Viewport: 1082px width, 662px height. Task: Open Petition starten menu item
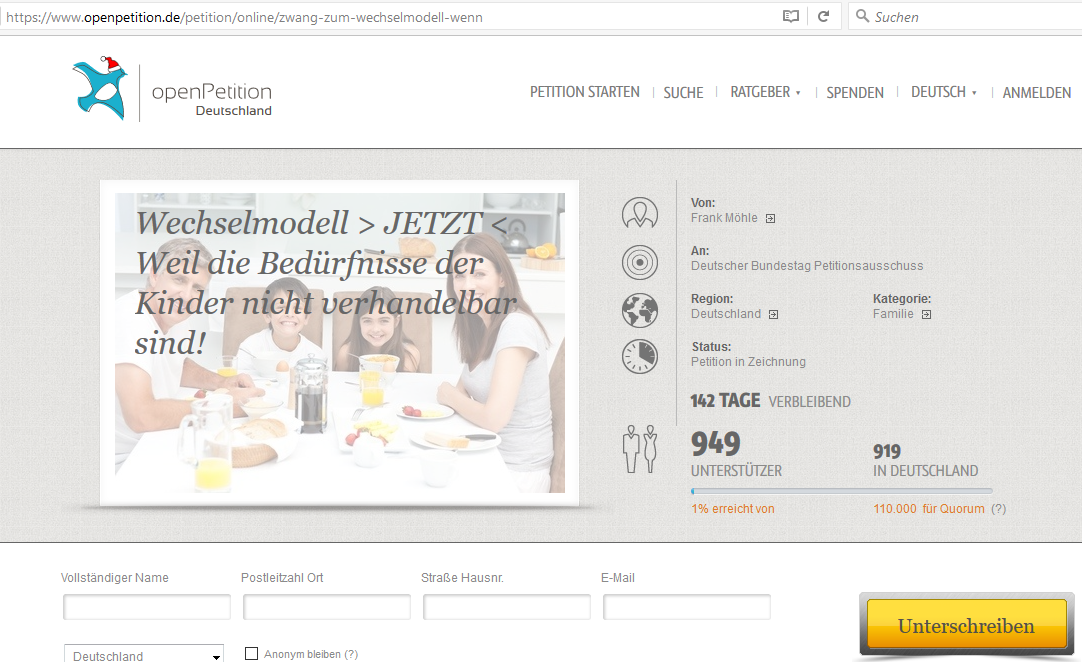click(584, 92)
